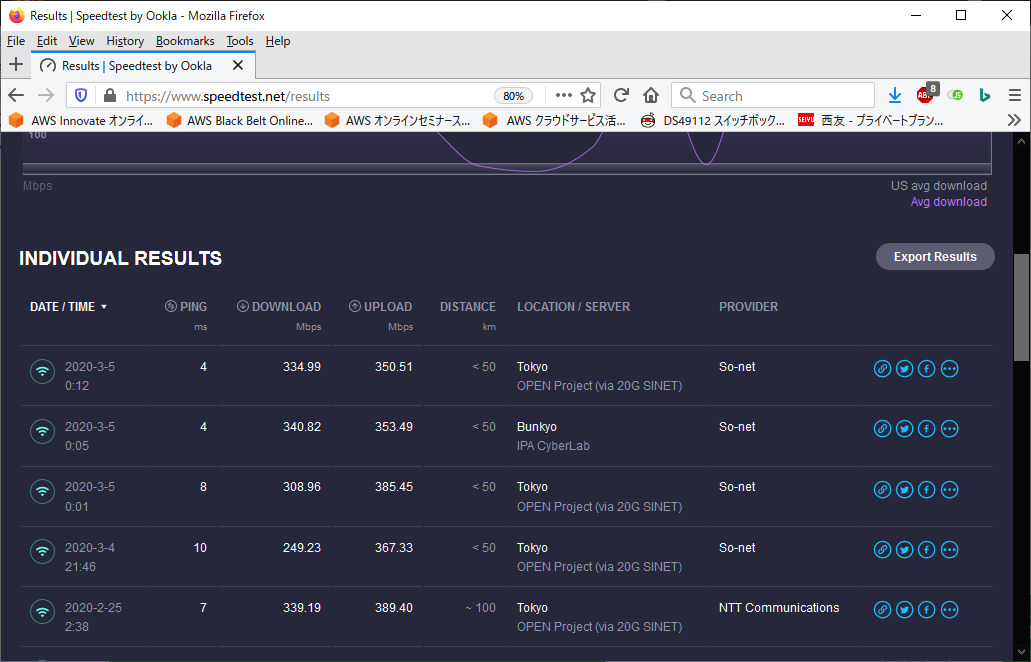Click the Export Results button
The width and height of the screenshot is (1031, 662).
click(935, 257)
